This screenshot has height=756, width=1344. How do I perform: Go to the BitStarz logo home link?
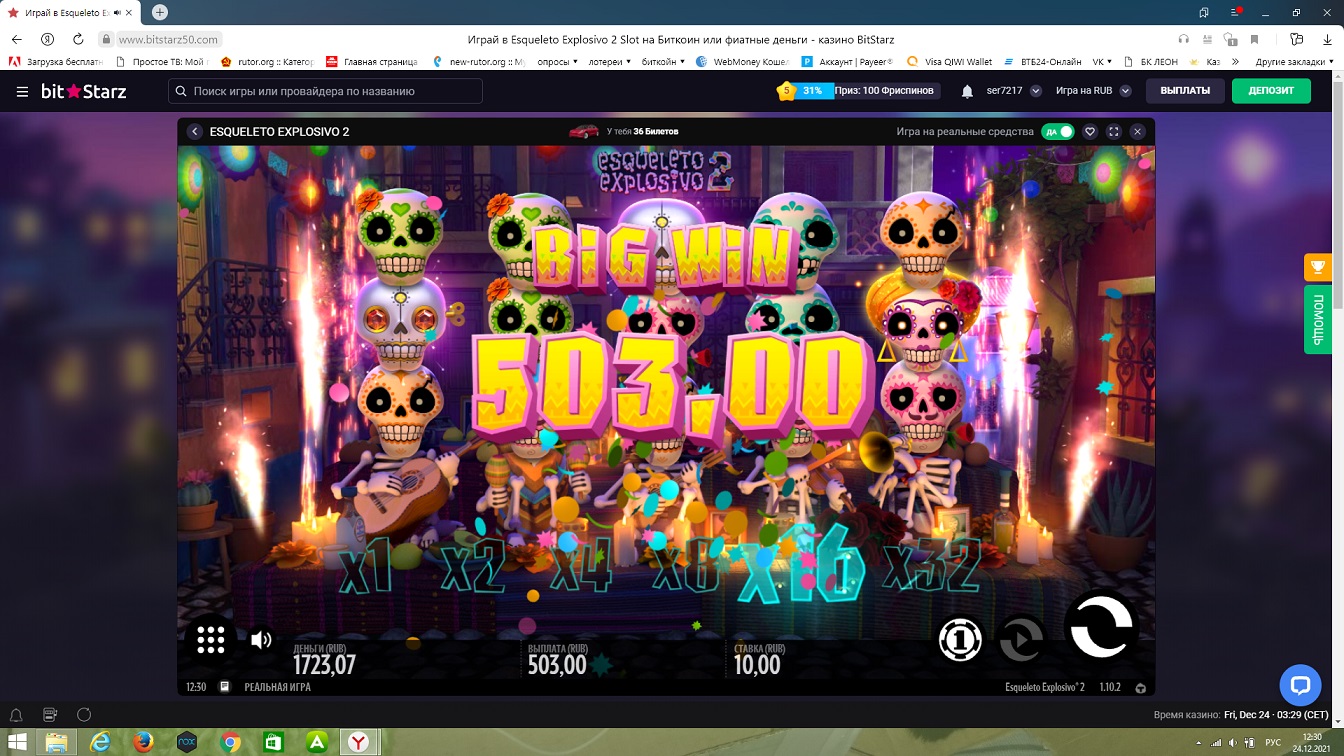[x=84, y=91]
